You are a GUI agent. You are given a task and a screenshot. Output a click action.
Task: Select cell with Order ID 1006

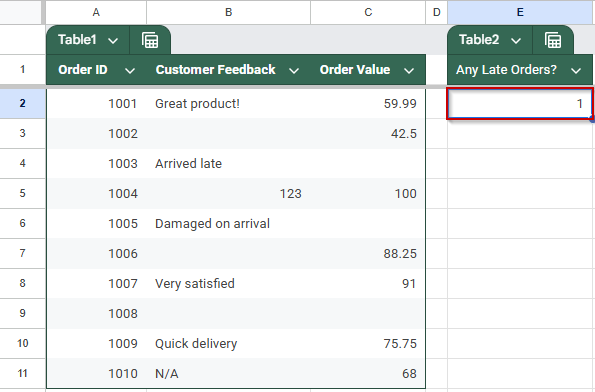(96, 253)
